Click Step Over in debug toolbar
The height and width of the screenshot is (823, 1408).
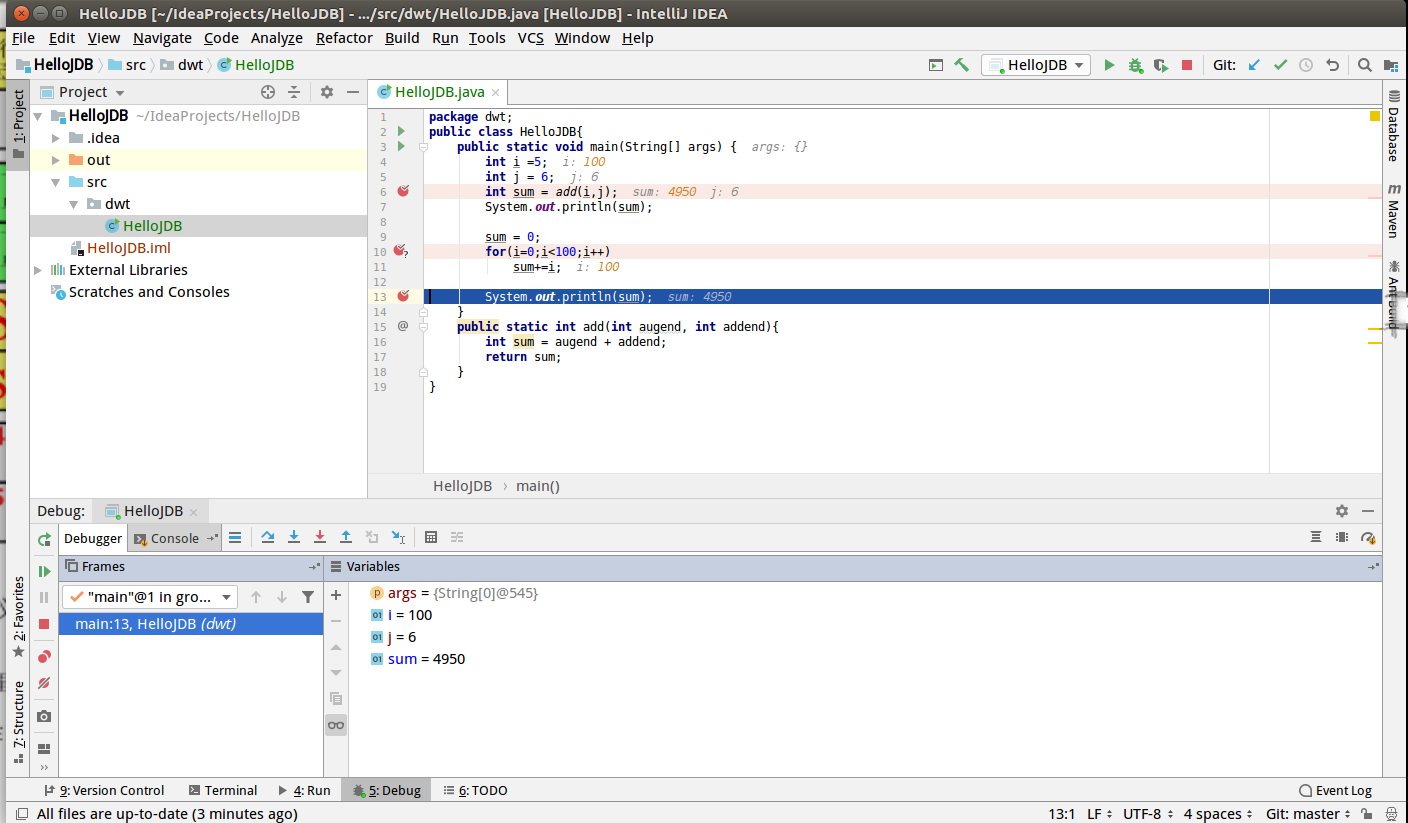268,537
